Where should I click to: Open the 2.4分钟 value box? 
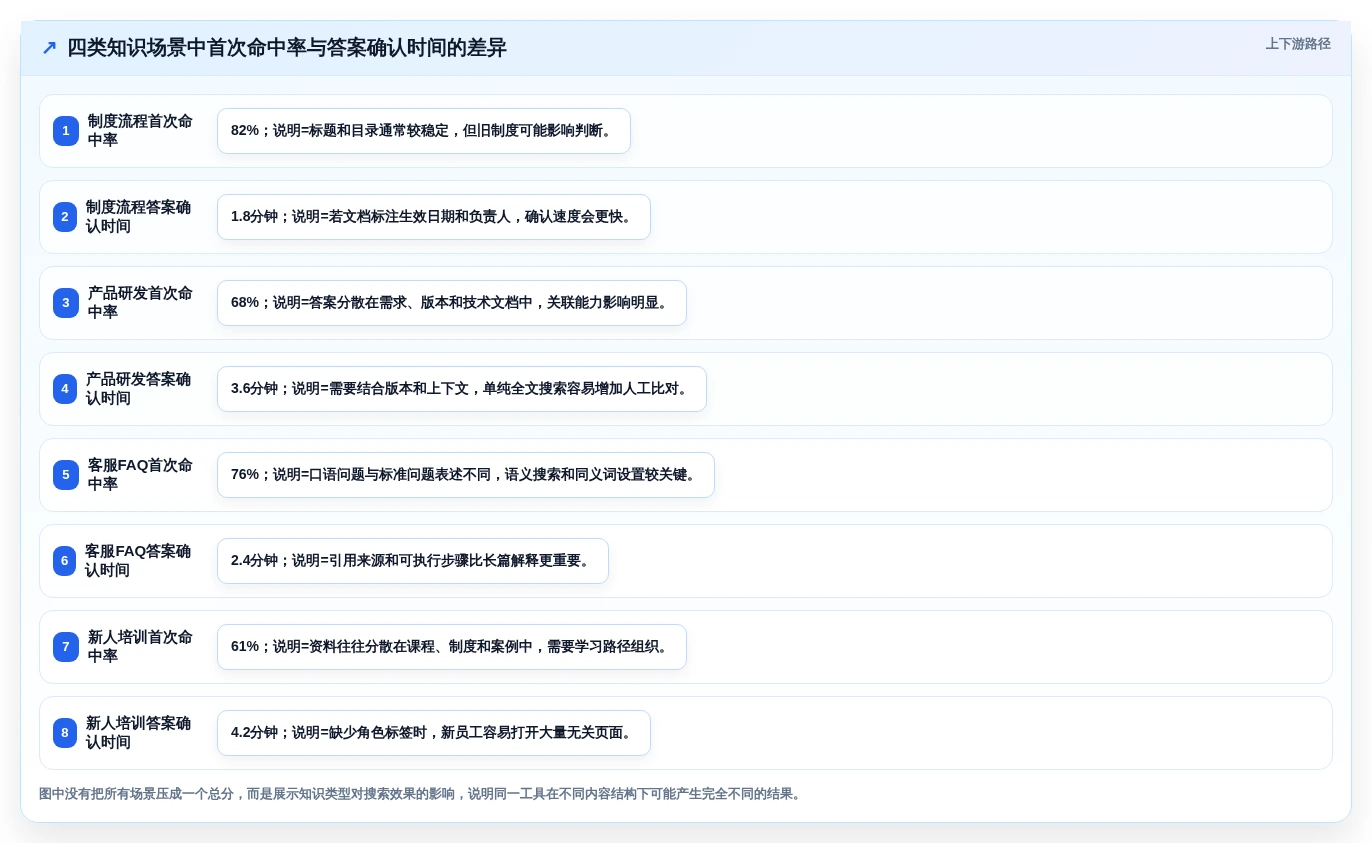pyautogui.click(x=413, y=561)
